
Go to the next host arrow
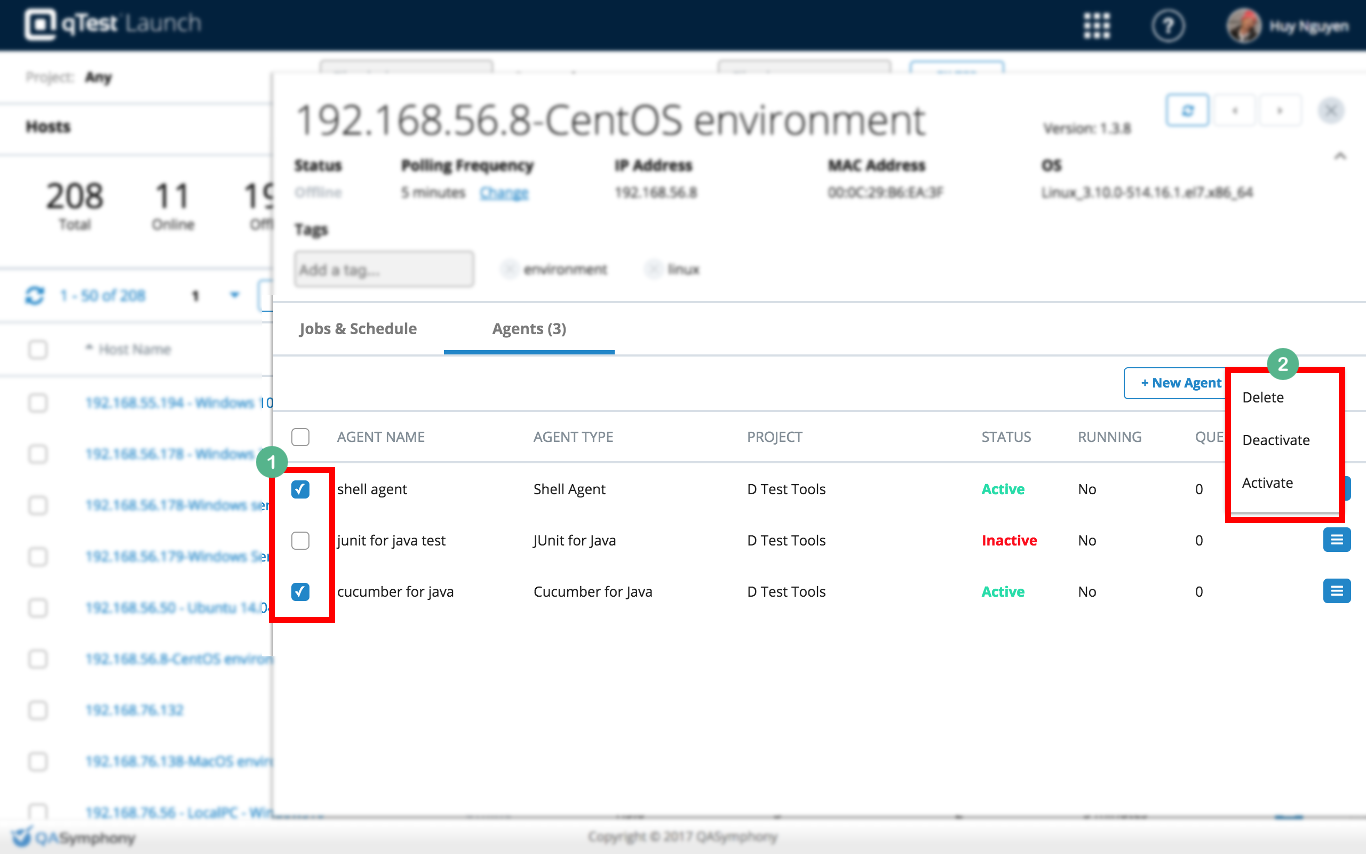pos(1279,111)
